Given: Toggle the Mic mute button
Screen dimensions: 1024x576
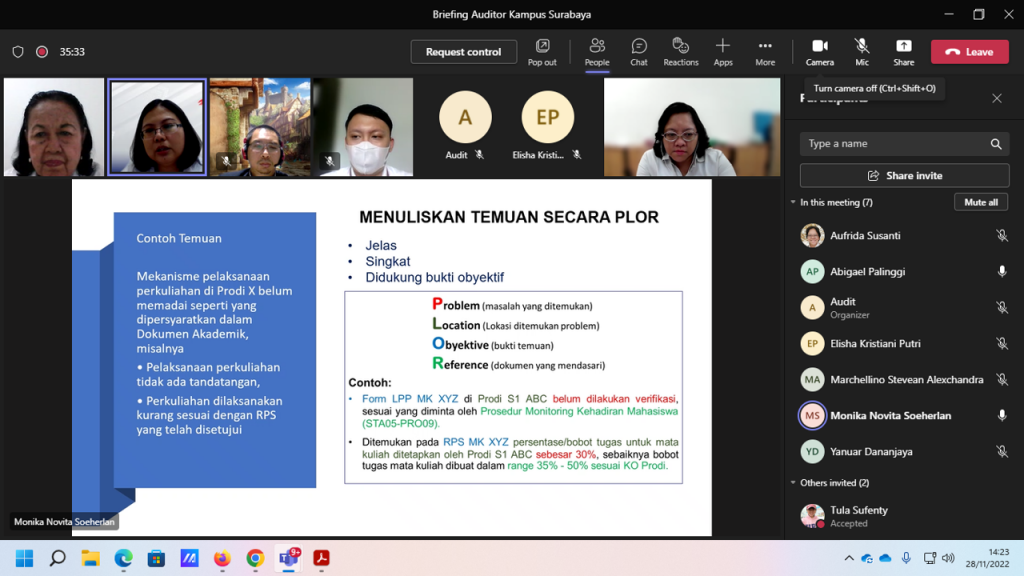Looking at the screenshot, I should coord(861,51).
